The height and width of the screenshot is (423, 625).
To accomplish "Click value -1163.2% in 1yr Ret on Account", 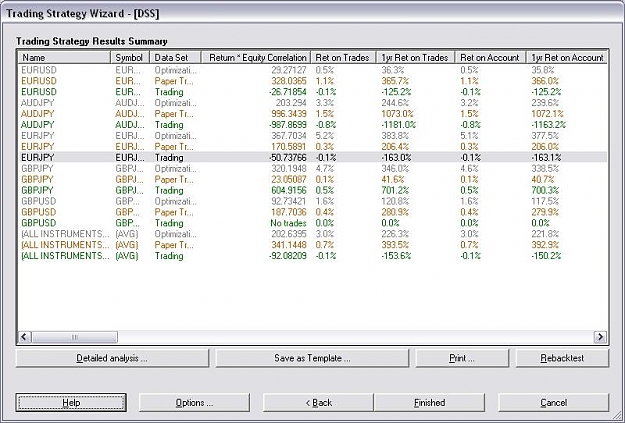I will point(548,125).
